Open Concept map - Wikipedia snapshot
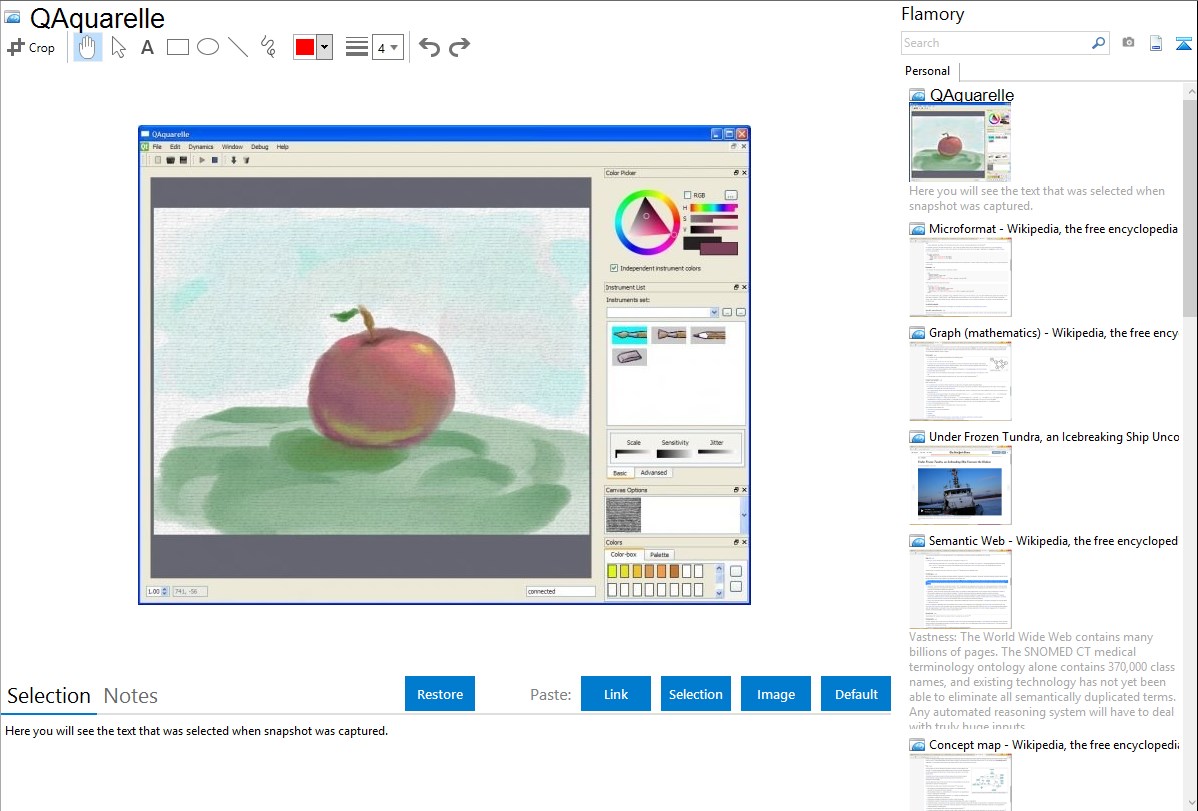 (1054, 744)
